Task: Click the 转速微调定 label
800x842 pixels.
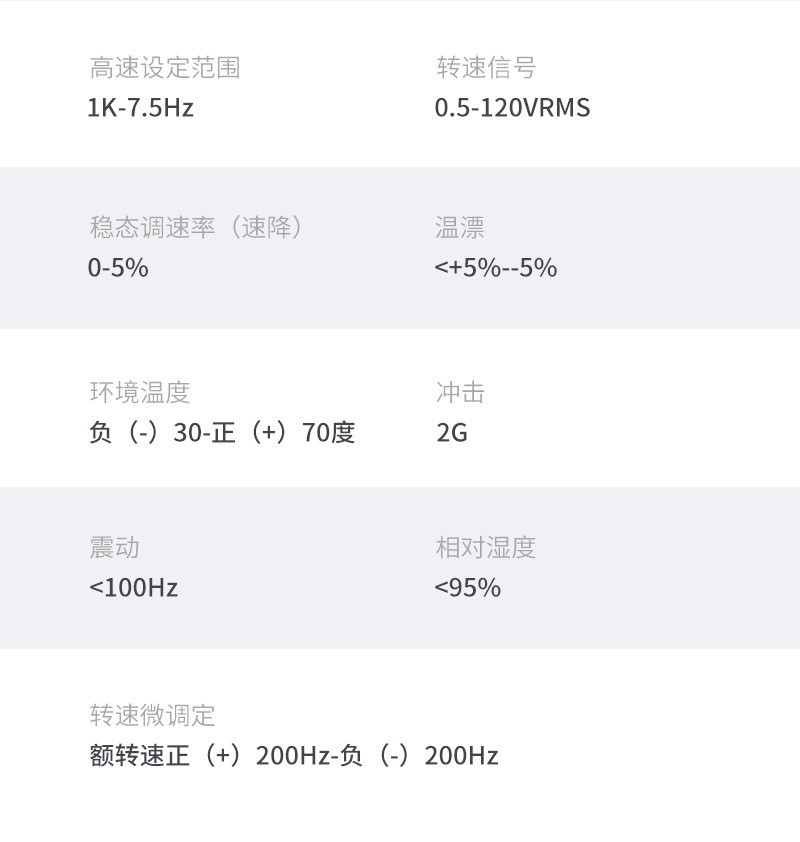Action: pyautogui.click(x=152, y=716)
